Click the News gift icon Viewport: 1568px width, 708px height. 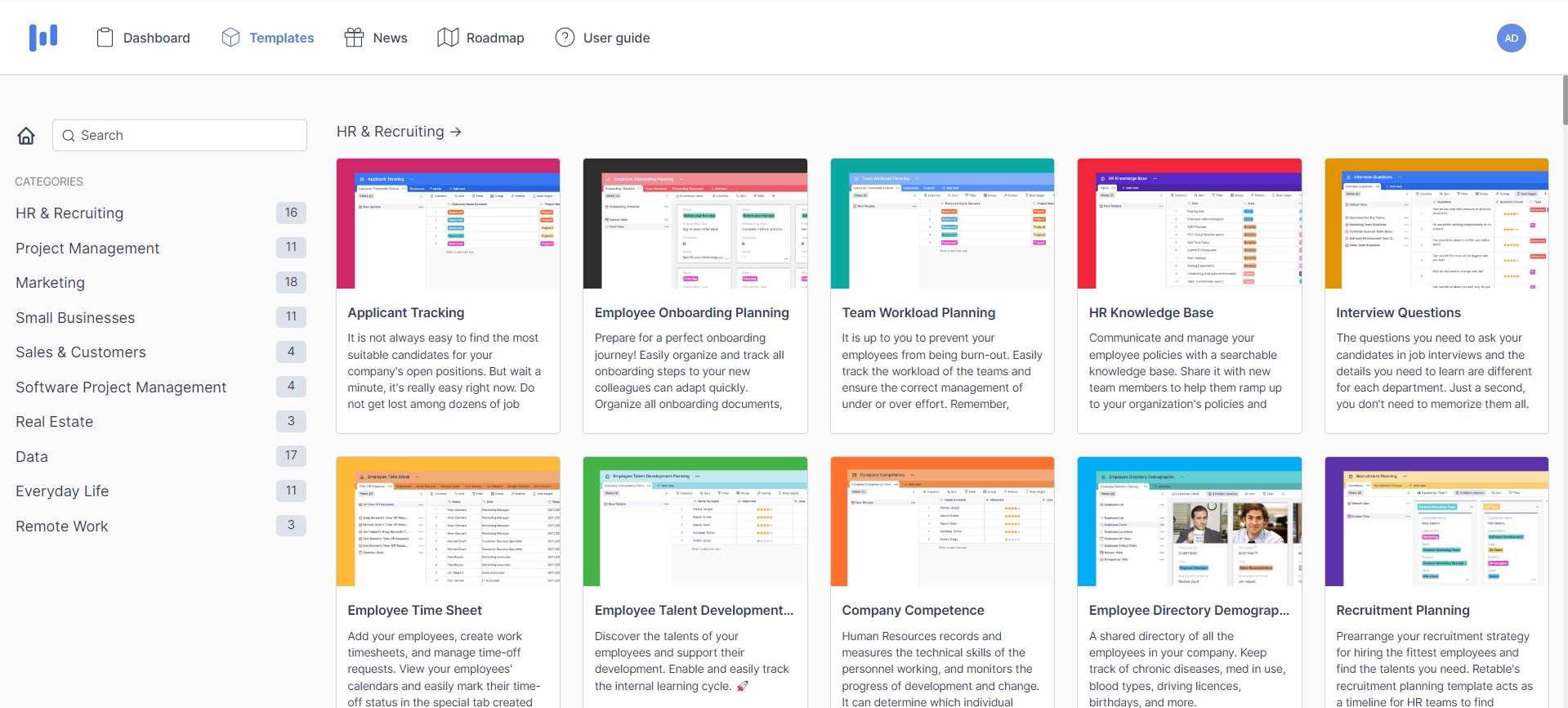click(x=354, y=38)
